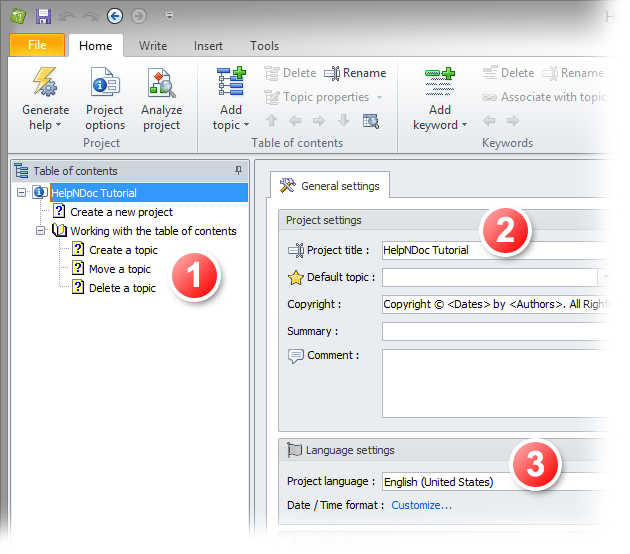Click the Project title input field
Viewport: 630px width, 554px height.
pyautogui.click(x=496, y=250)
